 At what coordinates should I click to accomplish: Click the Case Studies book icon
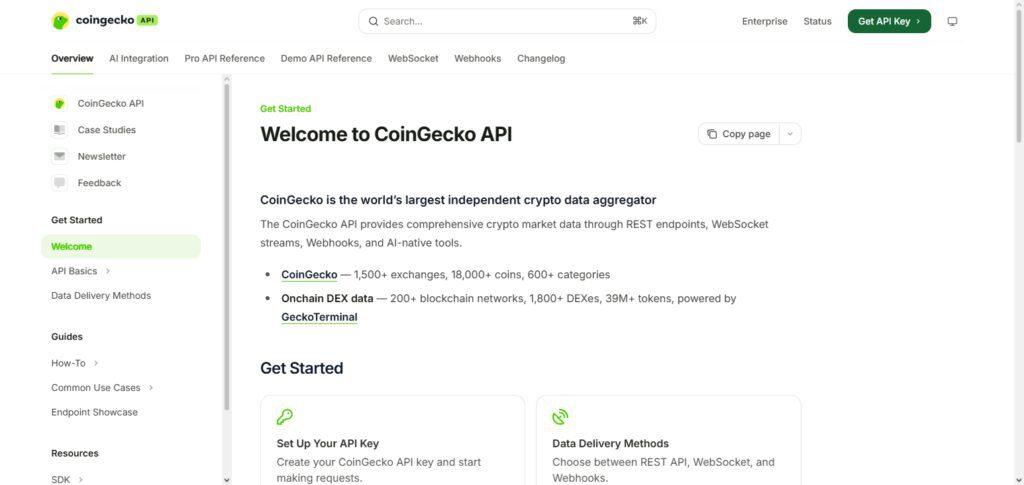59,130
